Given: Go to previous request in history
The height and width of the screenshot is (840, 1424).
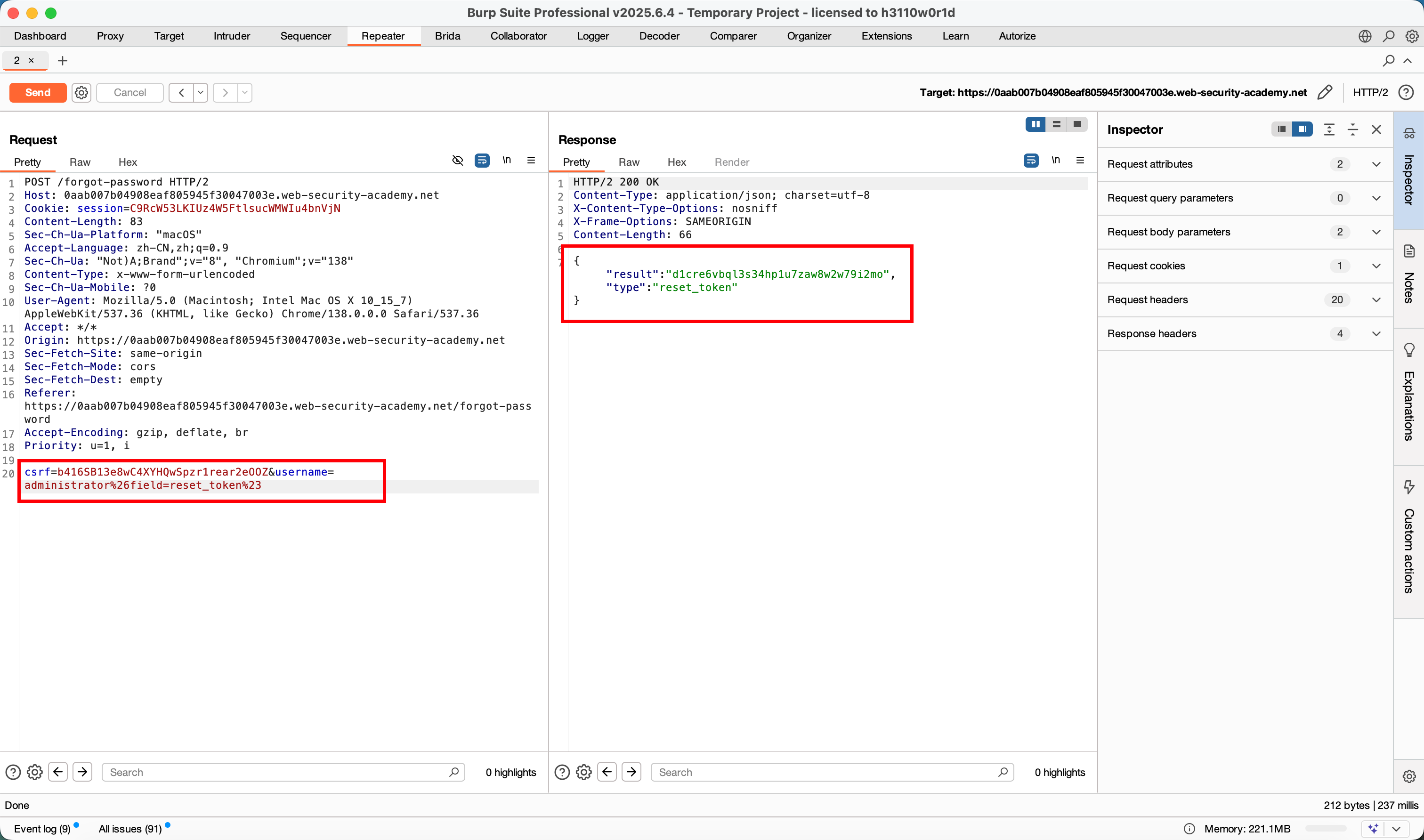Looking at the screenshot, I should pos(181,92).
